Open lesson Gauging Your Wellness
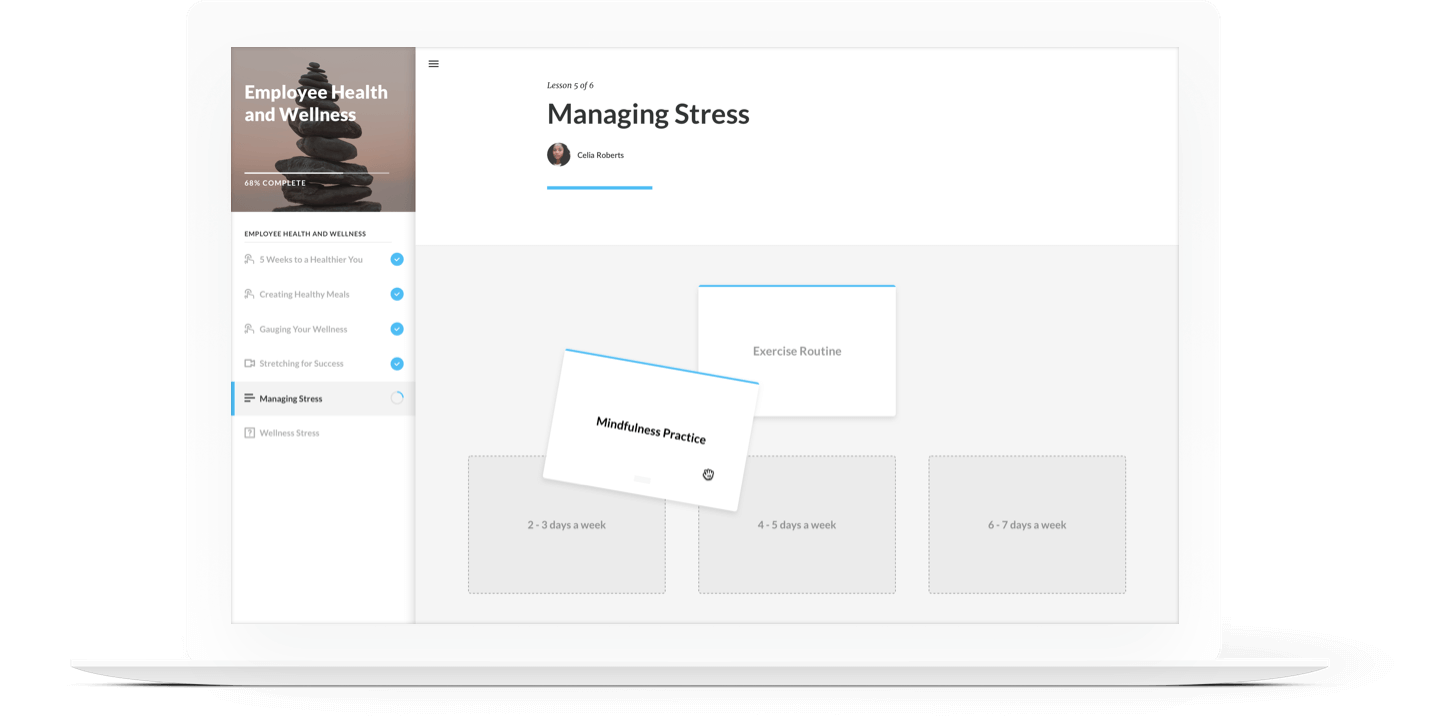The height and width of the screenshot is (716, 1434). [x=323, y=329]
